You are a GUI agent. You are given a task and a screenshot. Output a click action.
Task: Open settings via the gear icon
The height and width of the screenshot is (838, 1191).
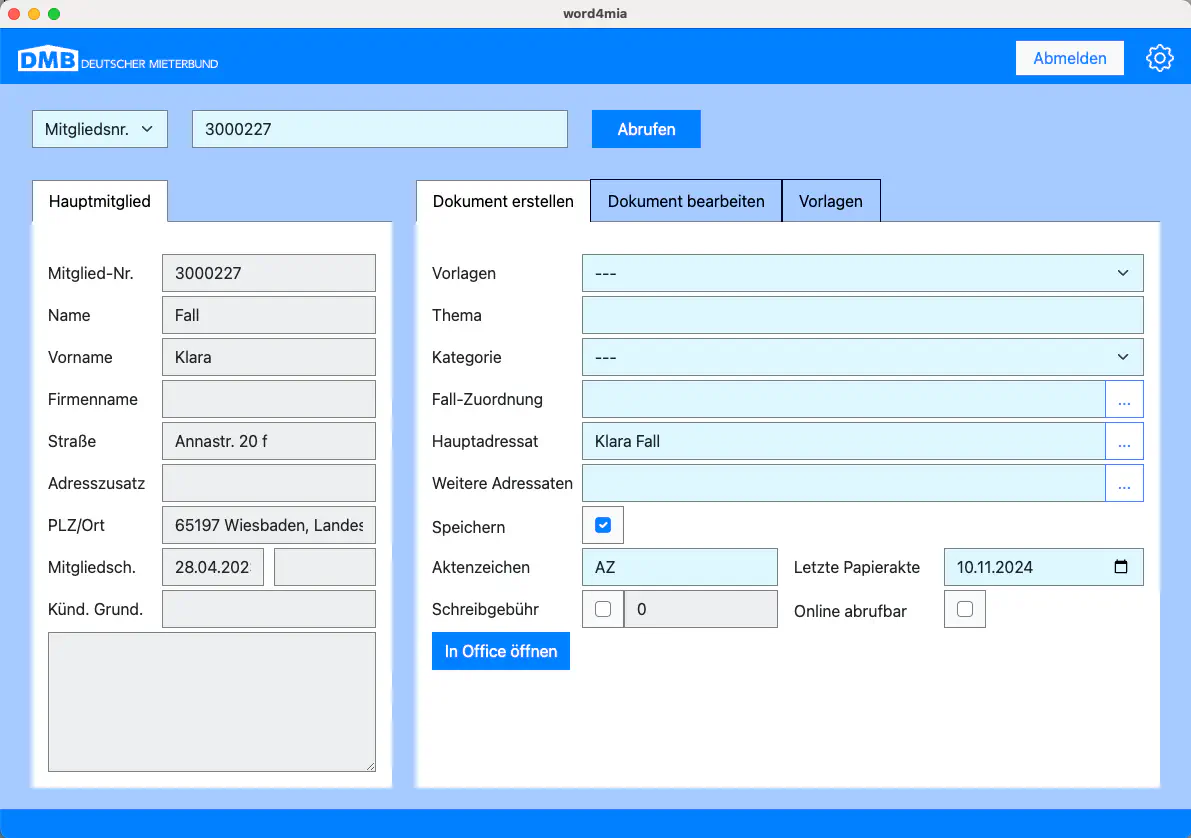(1159, 58)
